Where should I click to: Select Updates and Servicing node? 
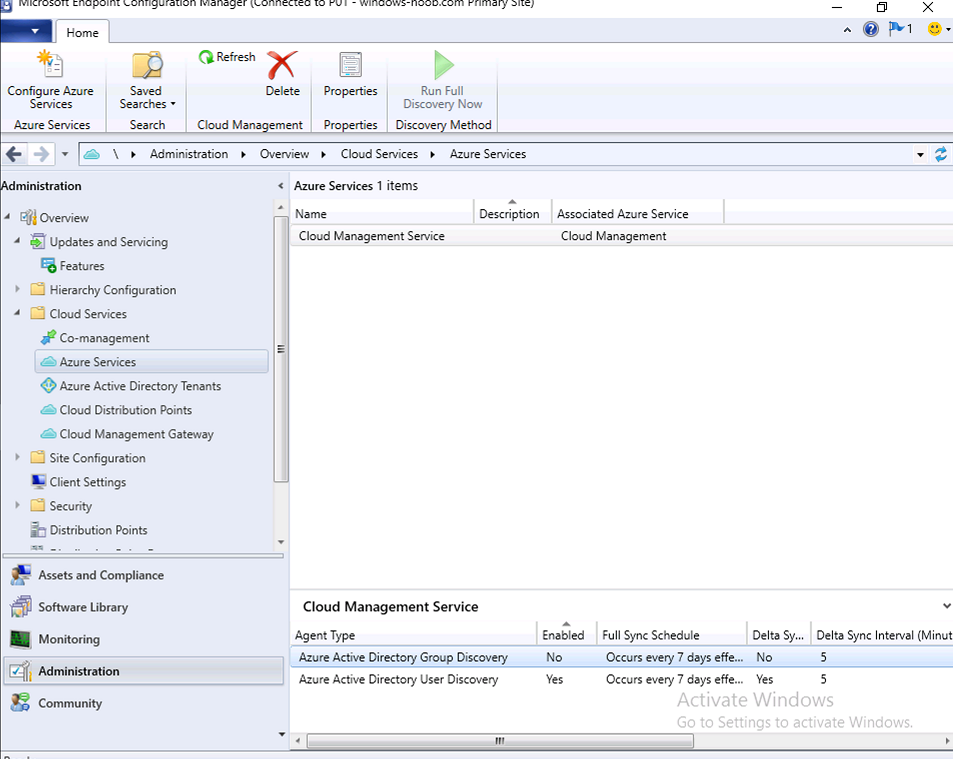108,242
